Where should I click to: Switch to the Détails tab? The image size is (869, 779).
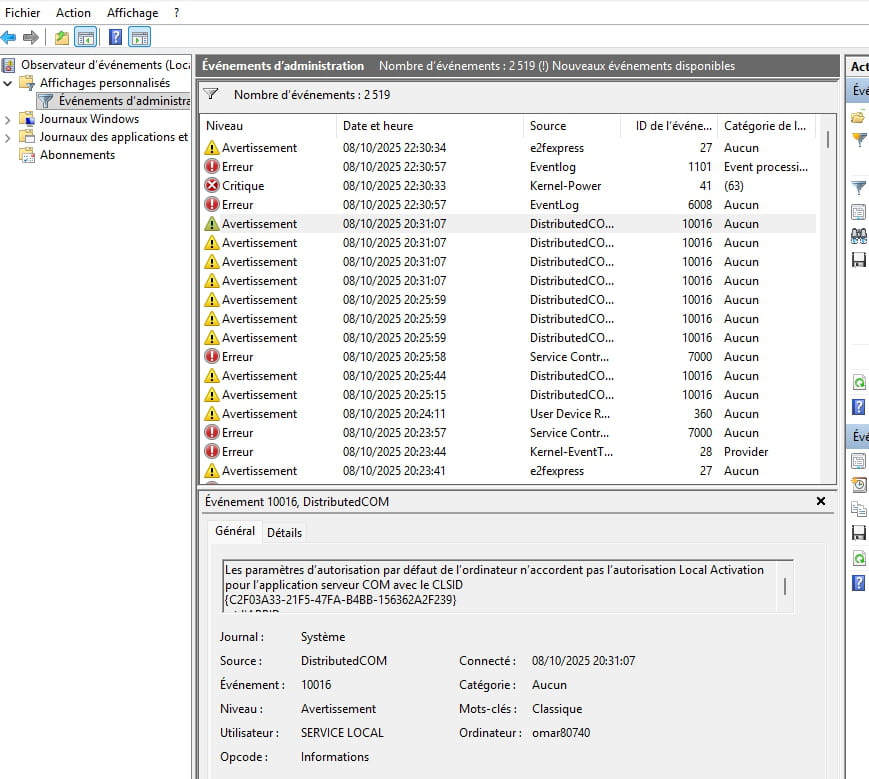tap(284, 533)
